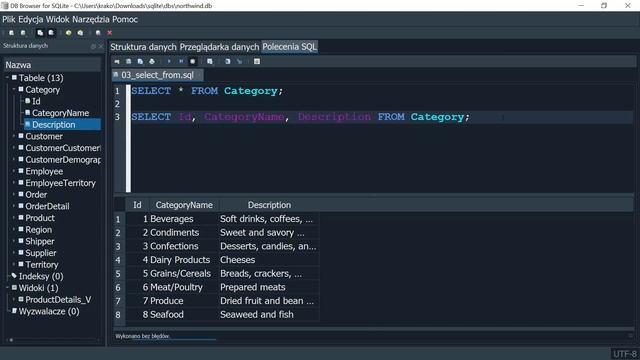The height and width of the screenshot is (360, 640).
Task: Expand the Product table node
Action: (x=14, y=218)
